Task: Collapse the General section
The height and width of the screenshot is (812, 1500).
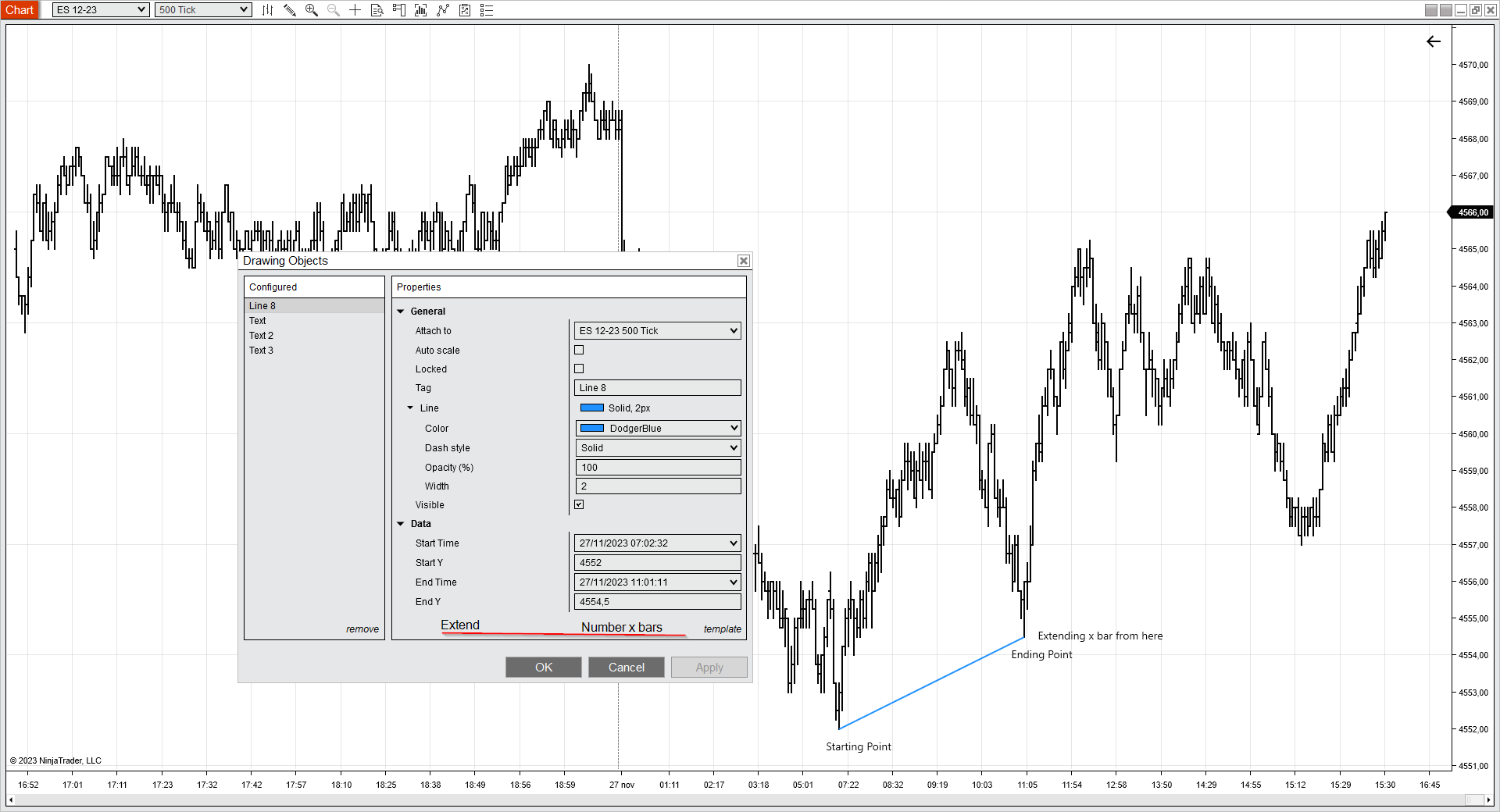Action: [x=401, y=312]
